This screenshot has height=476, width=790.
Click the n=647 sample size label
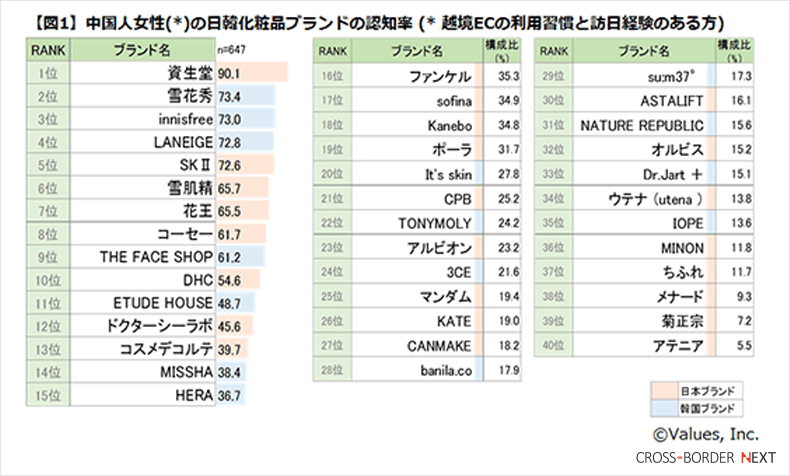pos(231,50)
